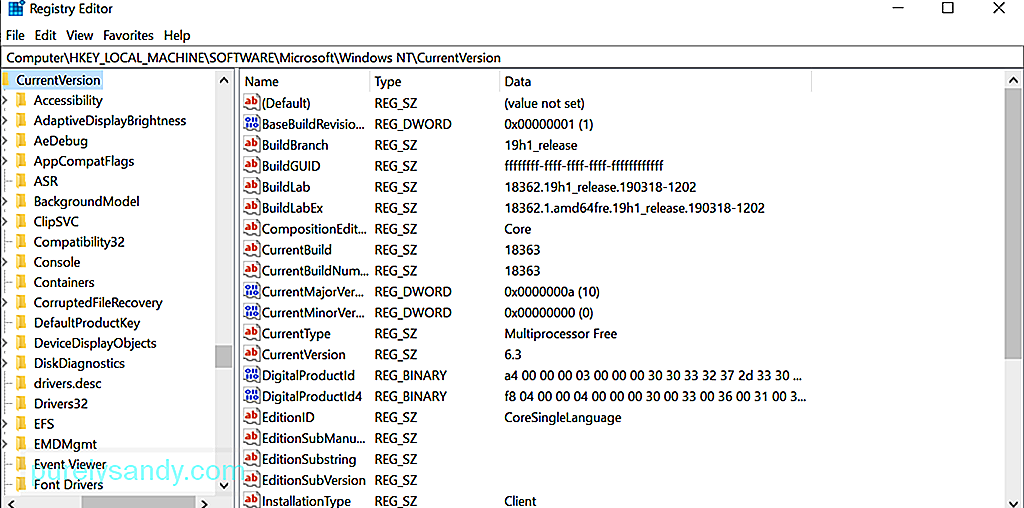This screenshot has height=508, width=1024.
Task: Expand the BackgroundModel key
Action: pos(5,202)
